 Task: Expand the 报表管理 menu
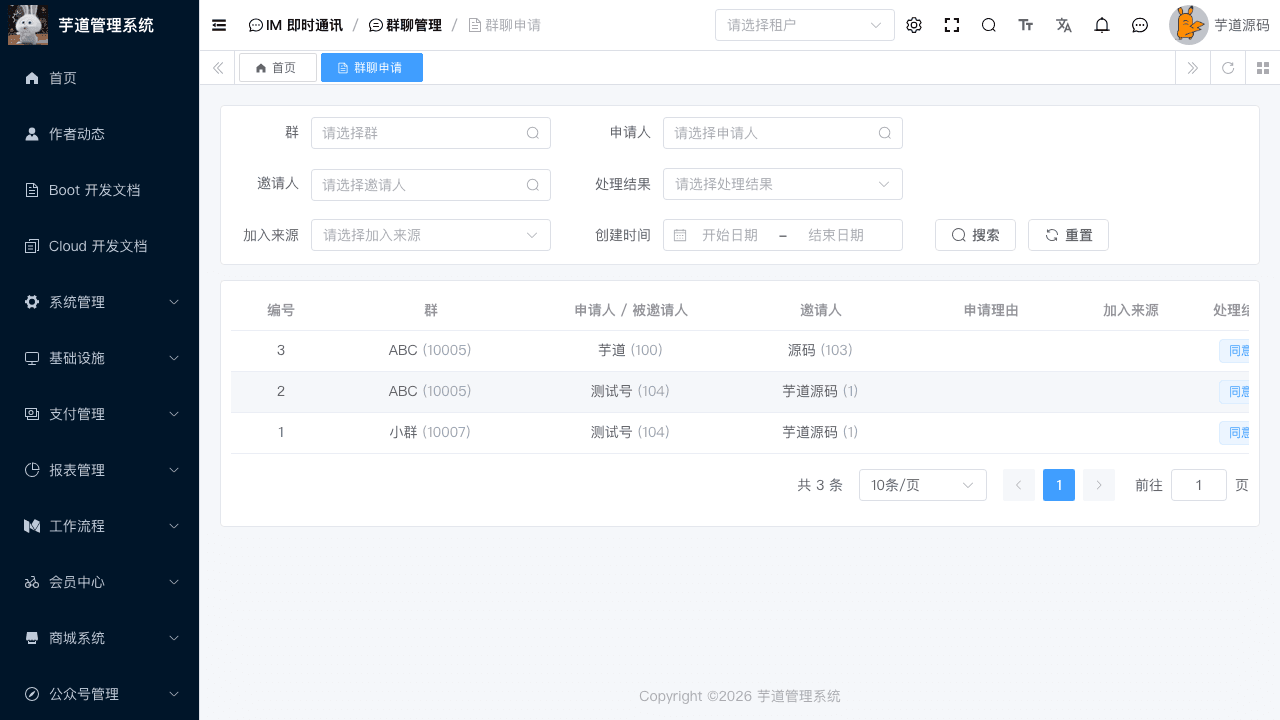tap(99, 470)
